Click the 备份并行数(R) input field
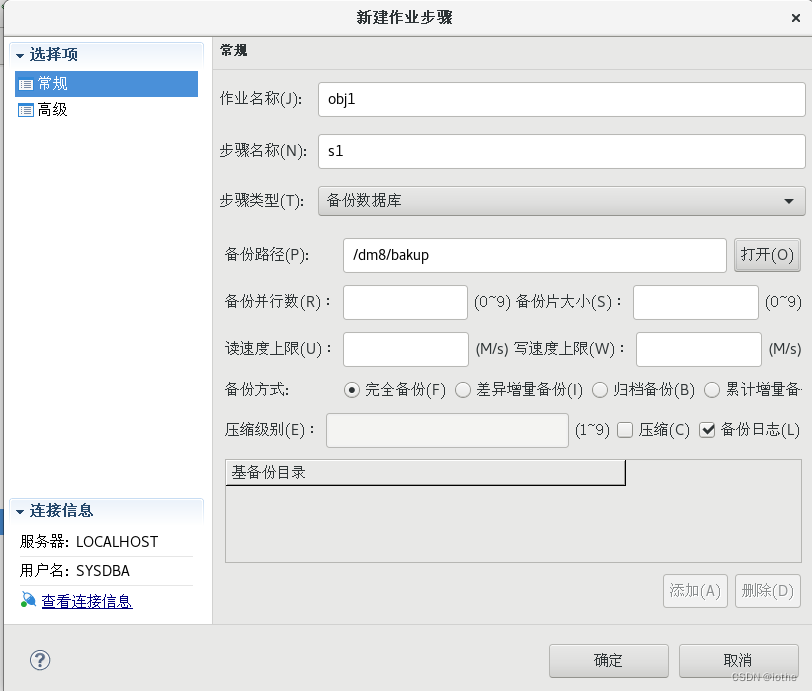This screenshot has height=691, width=812. pyautogui.click(x=405, y=302)
